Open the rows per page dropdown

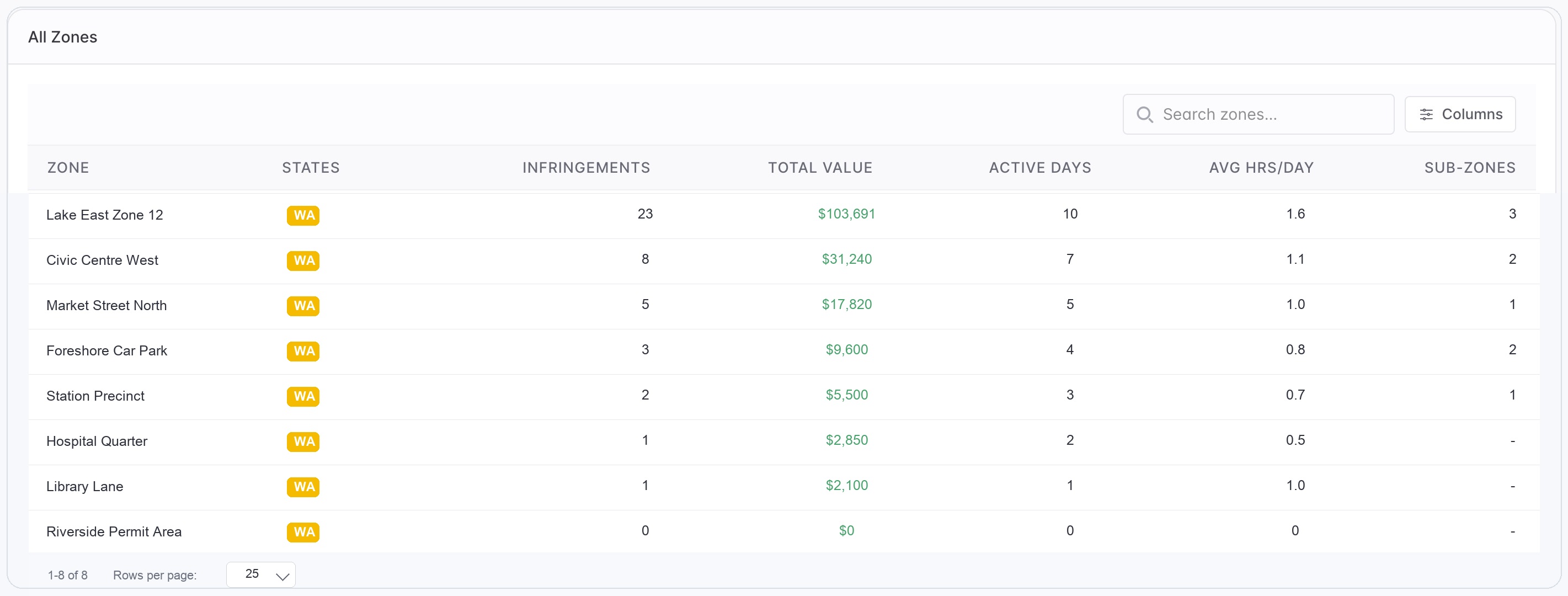[260, 574]
